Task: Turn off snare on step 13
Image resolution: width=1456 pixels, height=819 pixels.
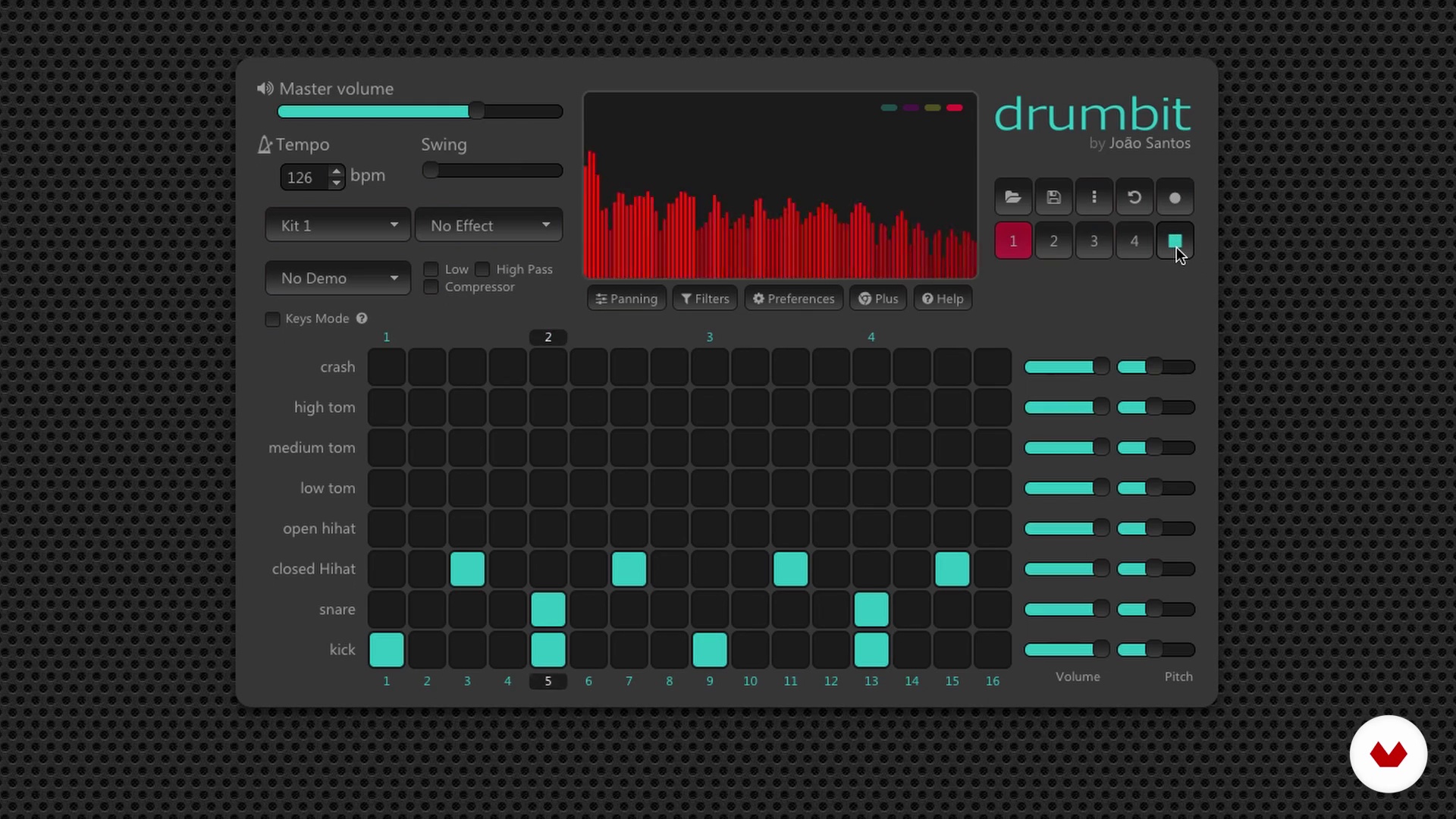Action: click(x=871, y=610)
